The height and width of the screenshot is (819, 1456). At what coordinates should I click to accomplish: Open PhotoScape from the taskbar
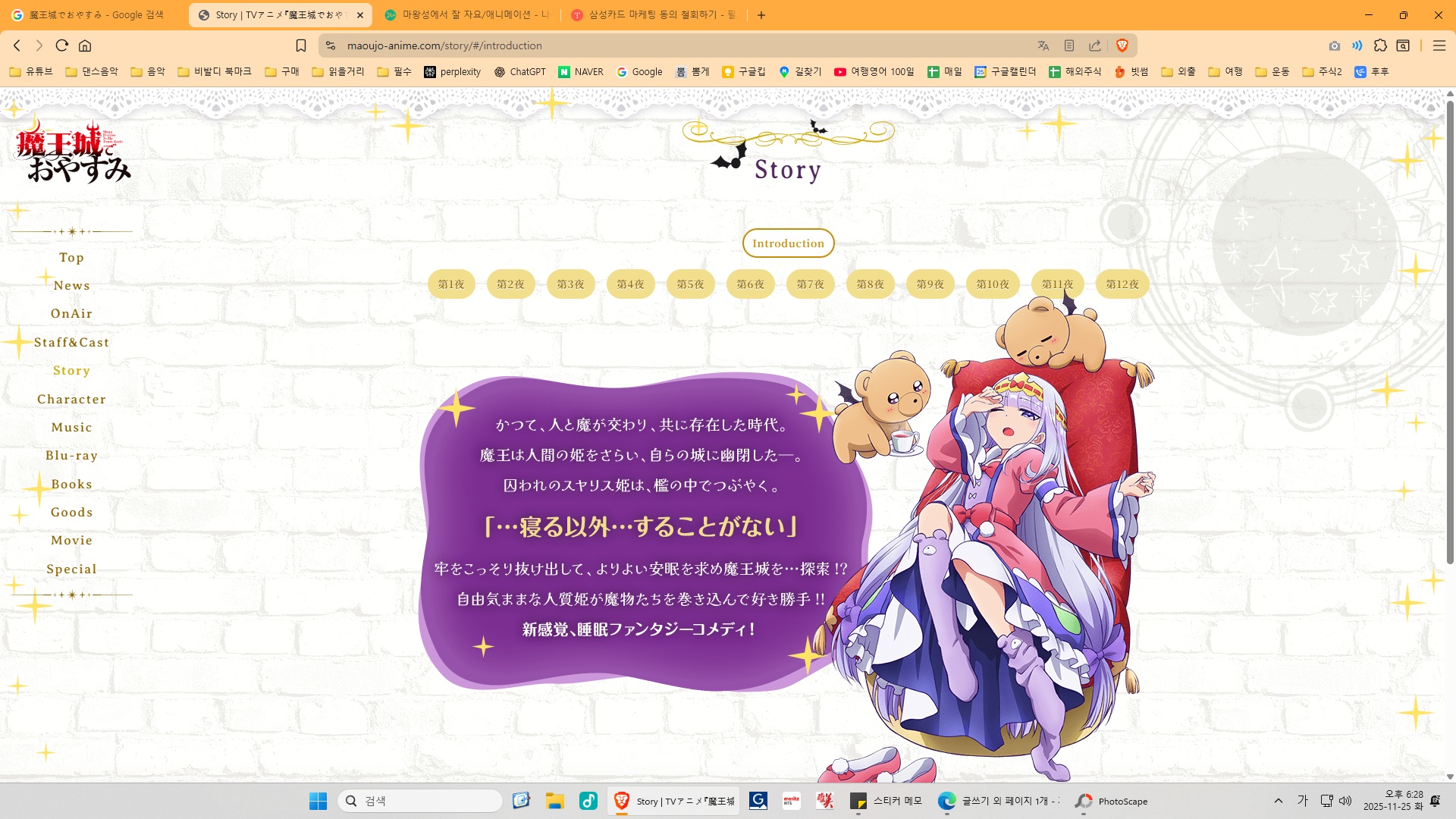(x=1112, y=801)
